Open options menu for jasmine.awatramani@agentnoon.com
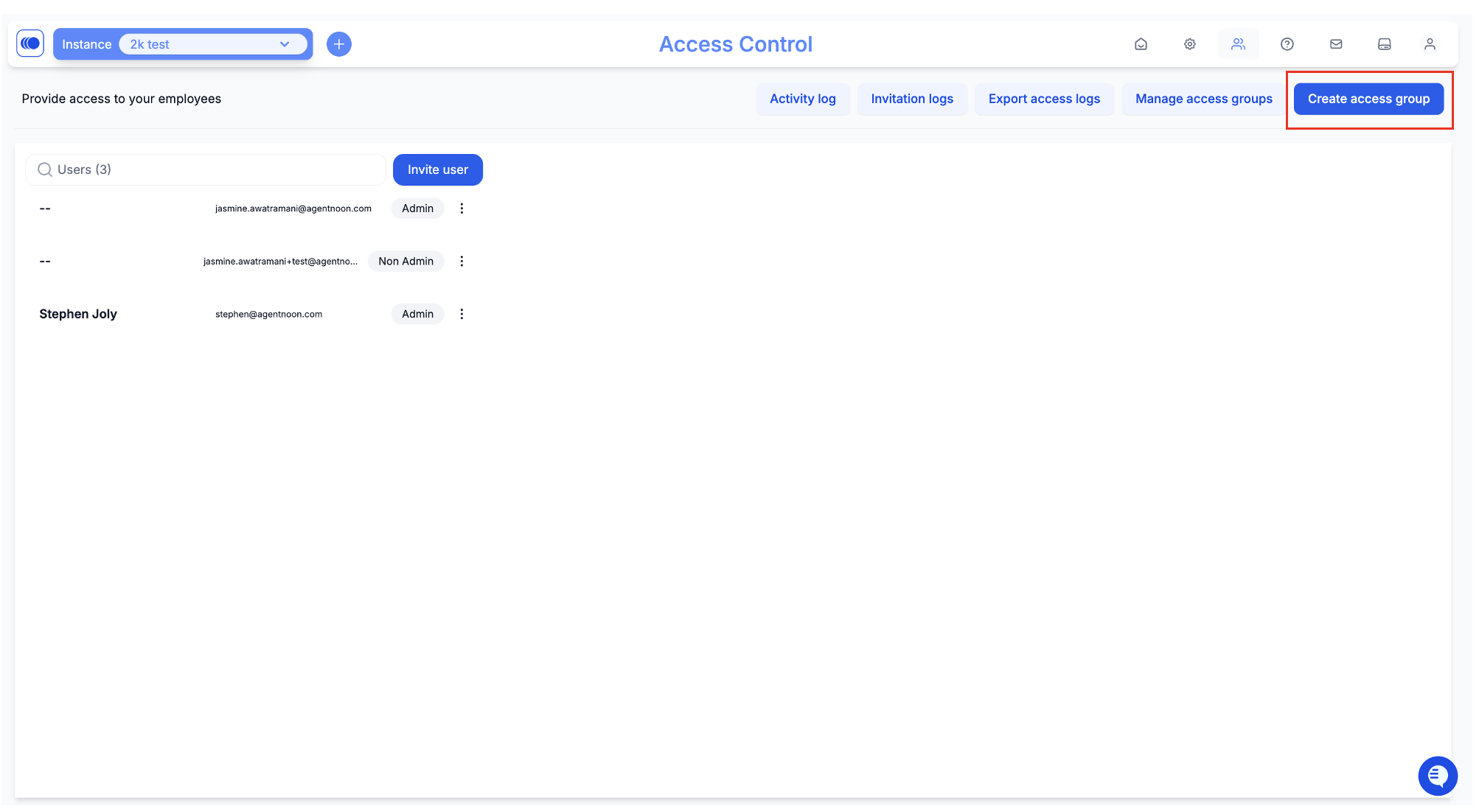Viewport: 1479px width, 812px height. pyautogui.click(x=462, y=209)
